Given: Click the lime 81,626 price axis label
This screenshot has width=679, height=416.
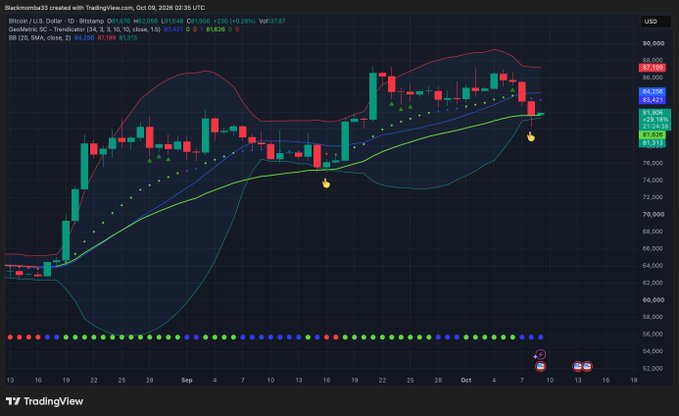Looking at the screenshot, I should pyautogui.click(x=652, y=135).
